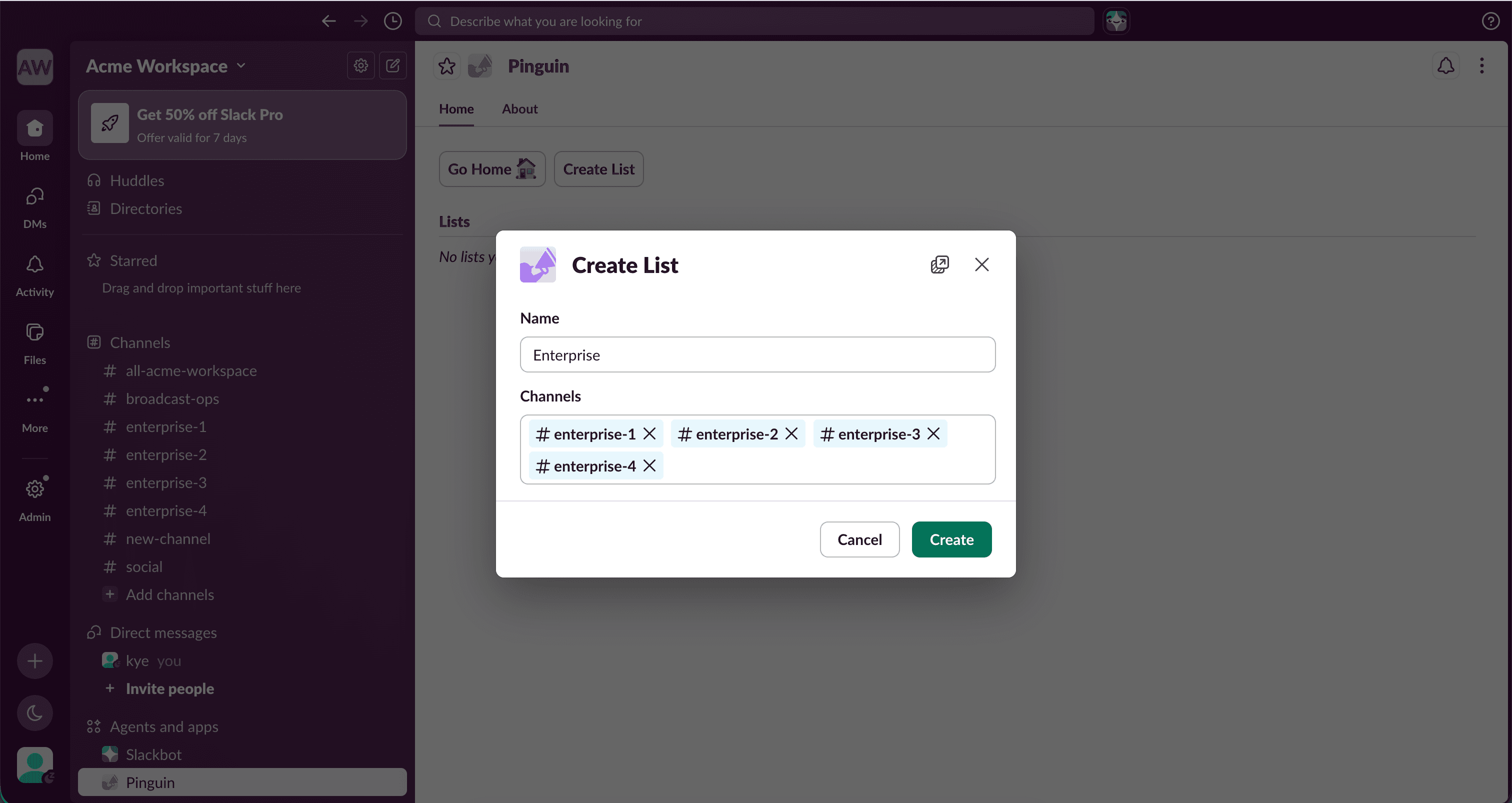Open Home in the left rail

(x=34, y=136)
